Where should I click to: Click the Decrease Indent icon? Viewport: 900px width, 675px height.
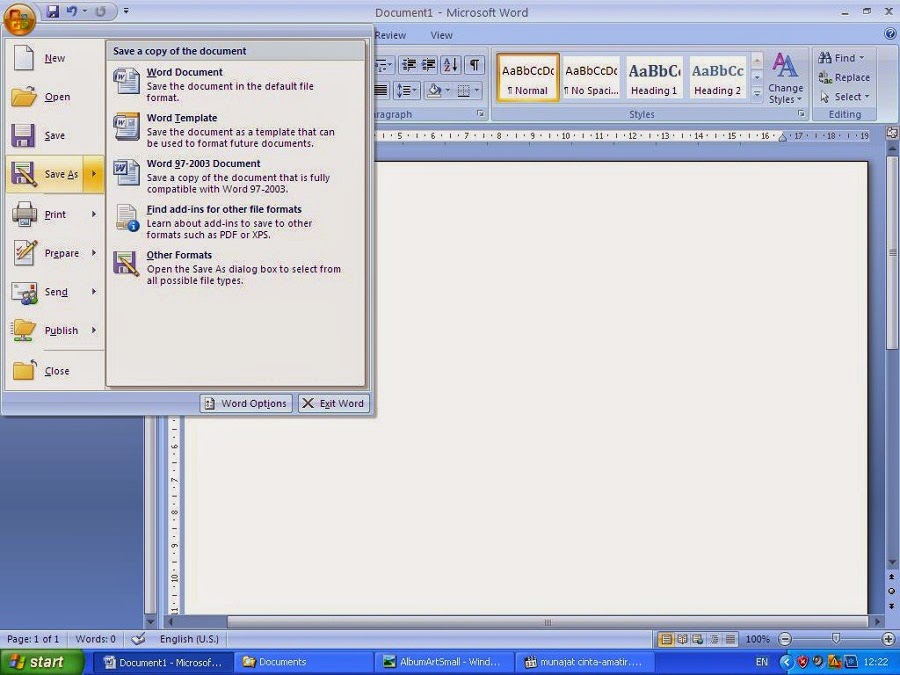(x=409, y=64)
